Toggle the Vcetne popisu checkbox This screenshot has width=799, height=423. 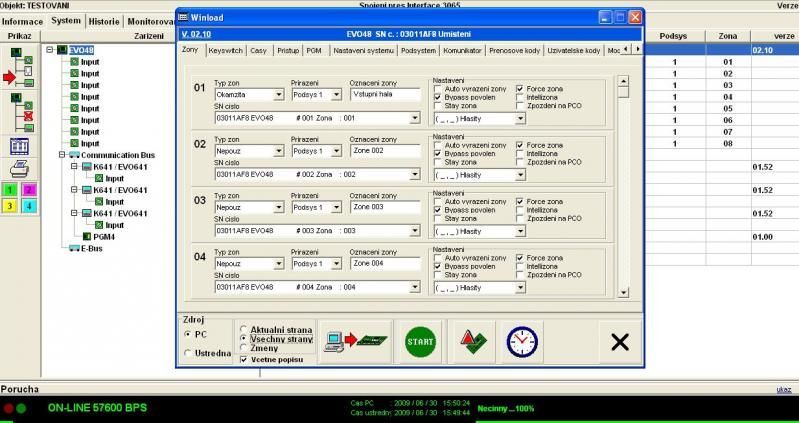(244, 359)
